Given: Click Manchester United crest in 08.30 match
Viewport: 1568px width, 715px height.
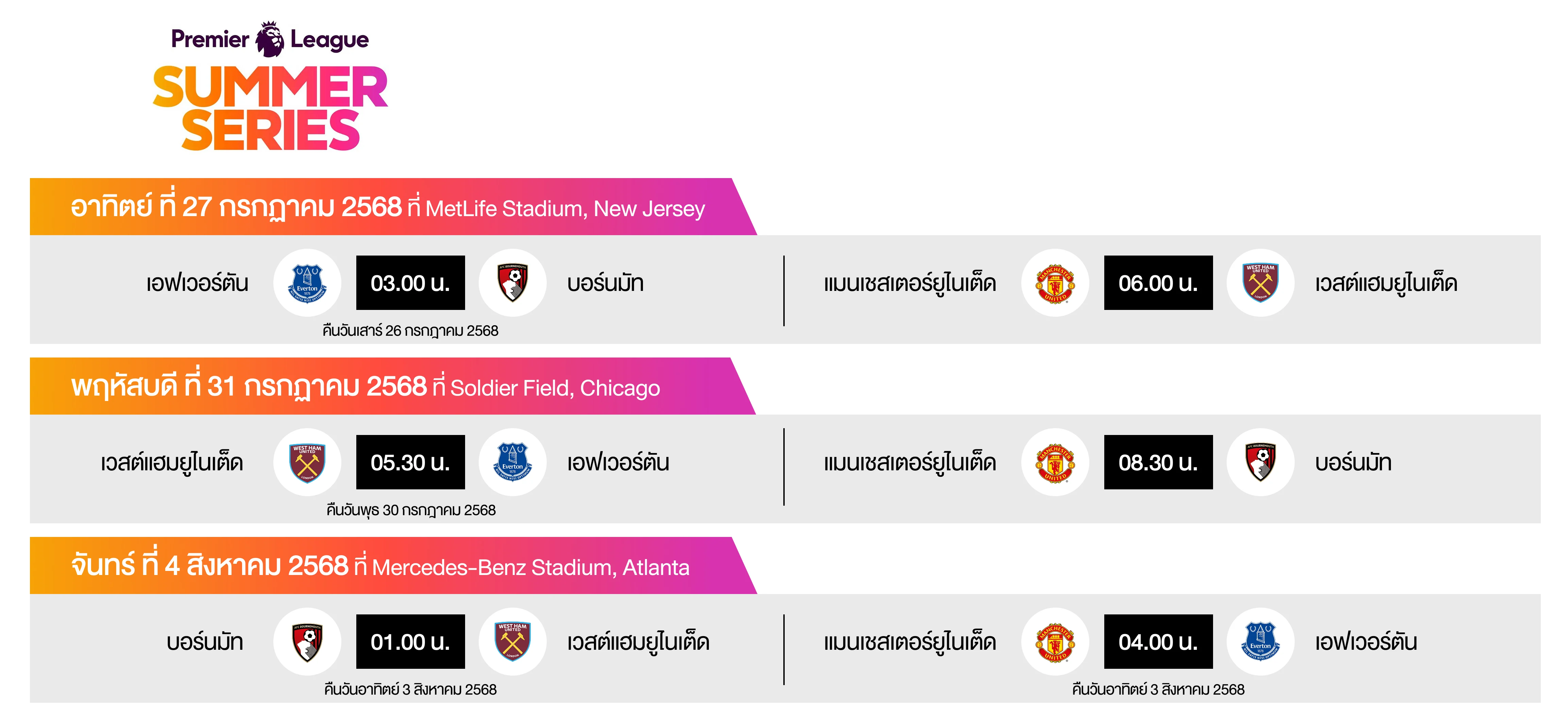Looking at the screenshot, I should coord(1055,463).
